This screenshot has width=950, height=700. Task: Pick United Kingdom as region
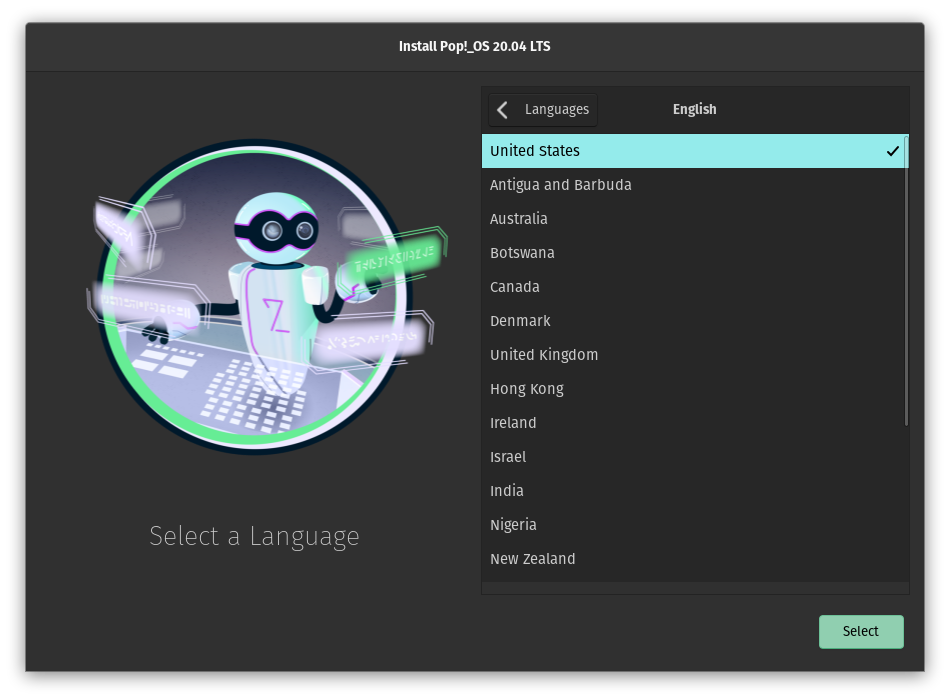point(694,355)
